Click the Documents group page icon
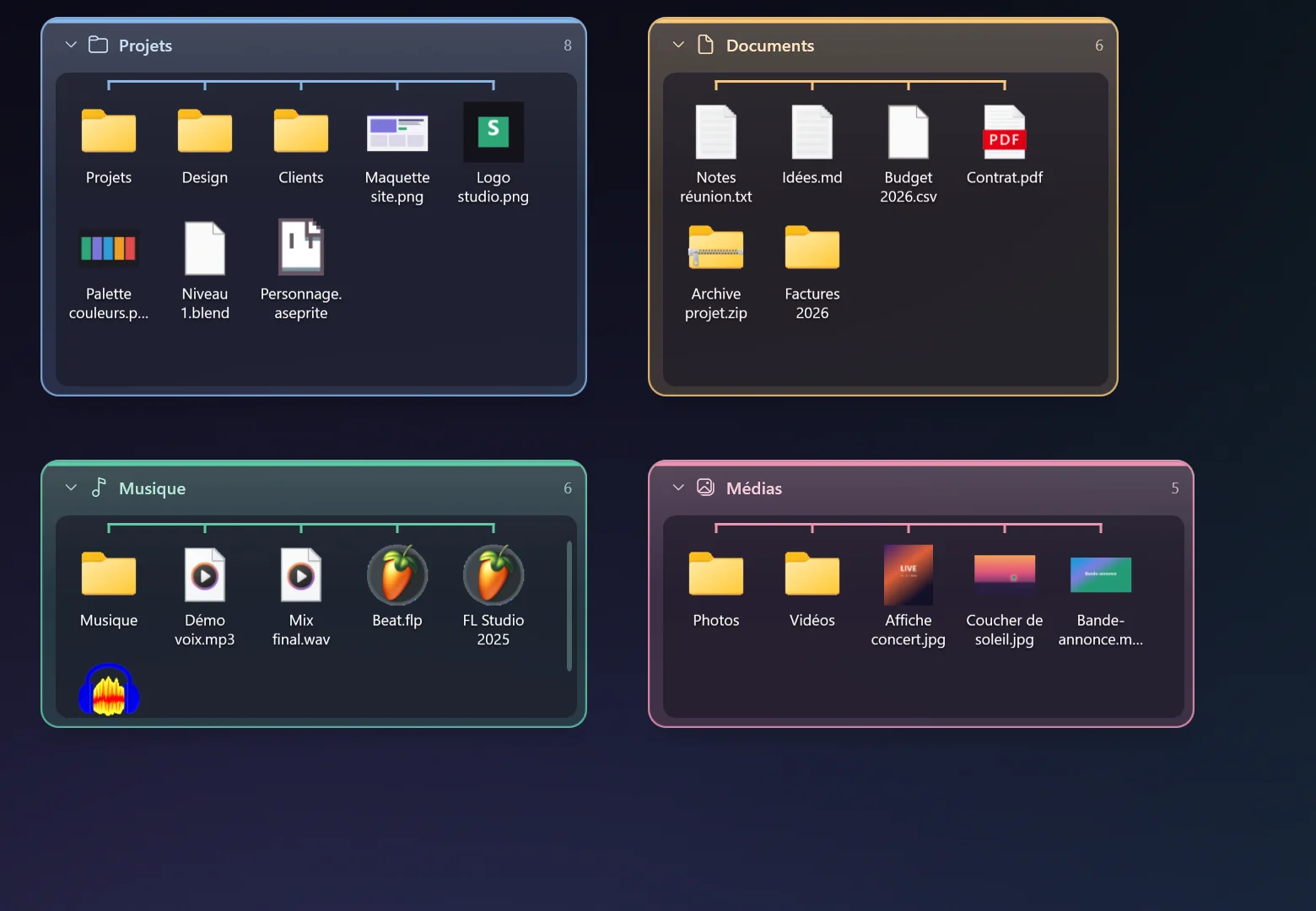1316x911 pixels. coord(706,45)
